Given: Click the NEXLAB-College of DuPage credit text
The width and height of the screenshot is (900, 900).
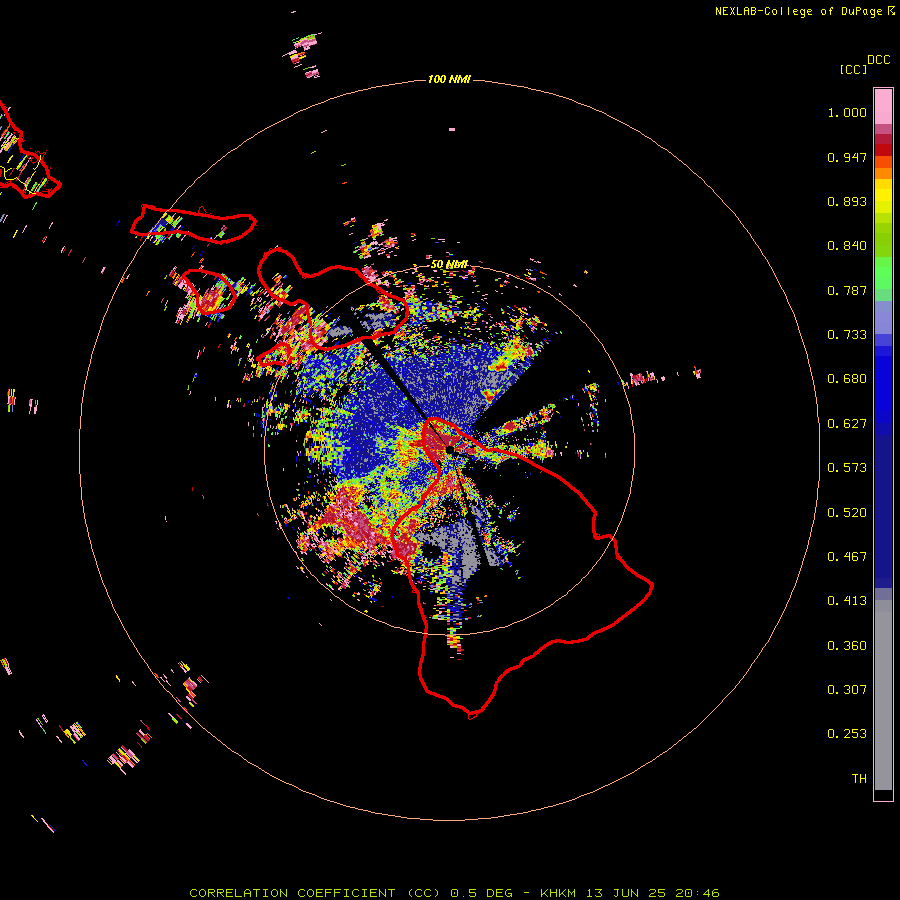Looking at the screenshot, I should [x=798, y=11].
